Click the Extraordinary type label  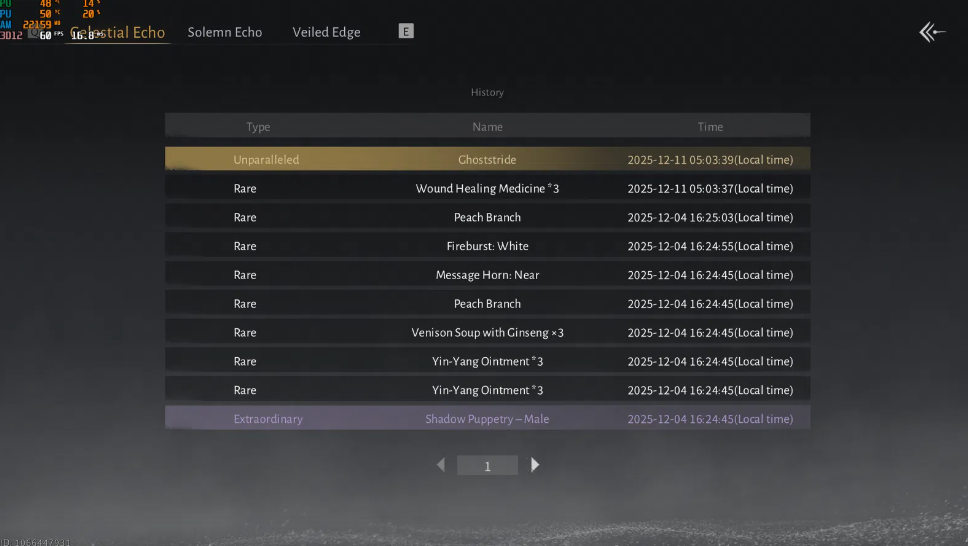tap(268, 419)
